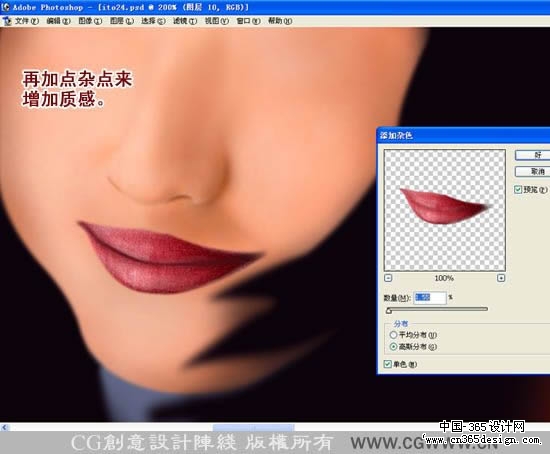
Task: Click 取消 to cancel the dialog
Action: (x=532, y=171)
